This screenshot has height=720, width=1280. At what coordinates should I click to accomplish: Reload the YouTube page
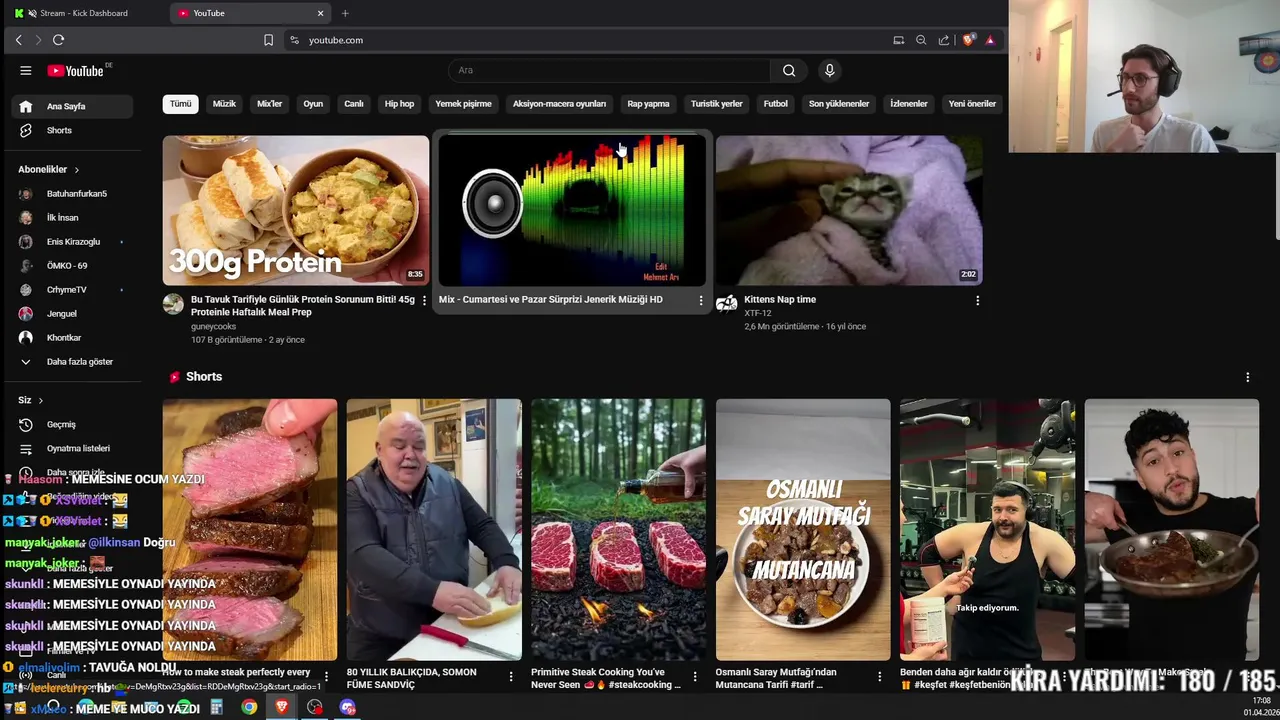pyautogui.click(x=58, y=40)
